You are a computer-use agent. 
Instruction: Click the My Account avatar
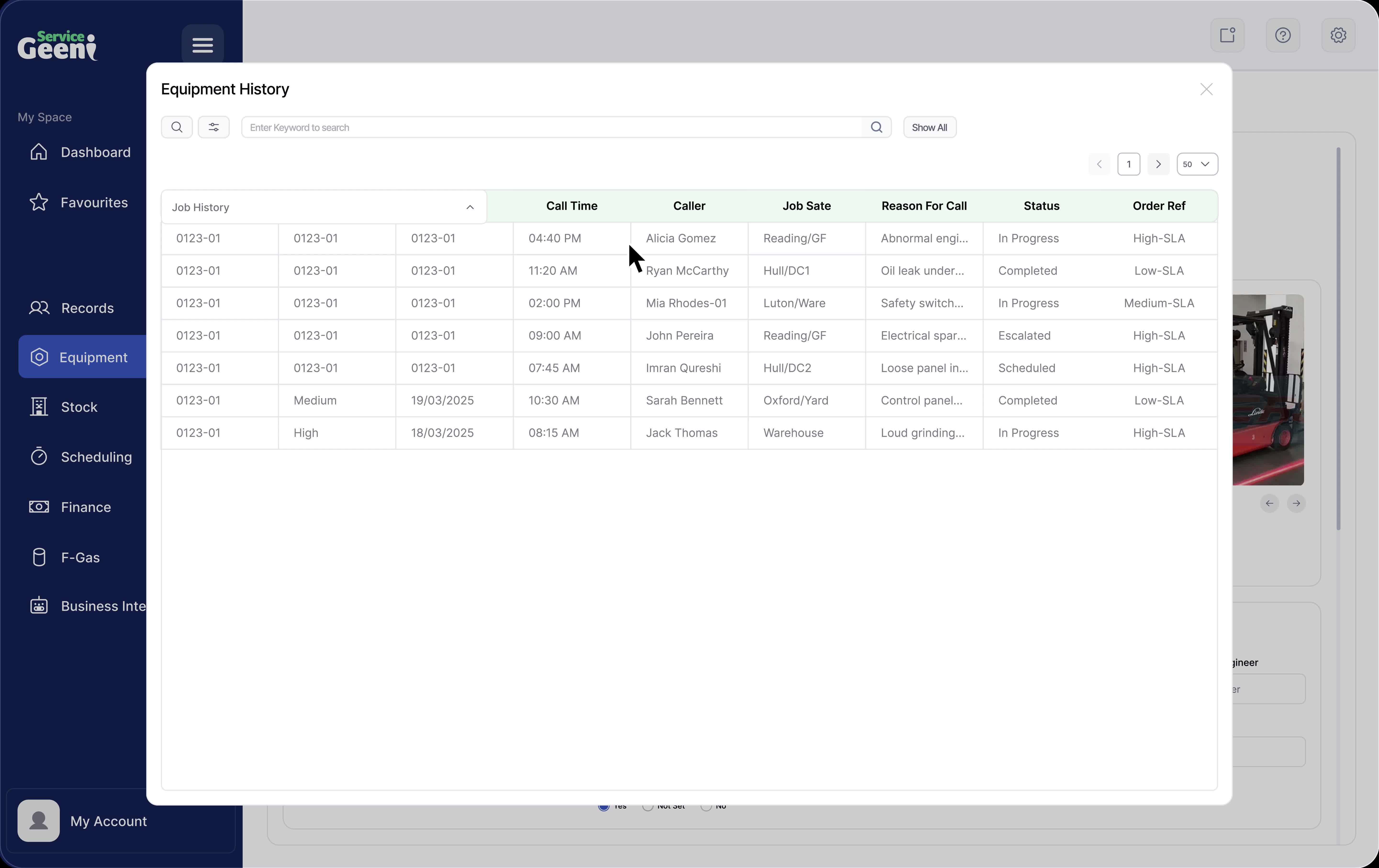[x=38, y=820]
